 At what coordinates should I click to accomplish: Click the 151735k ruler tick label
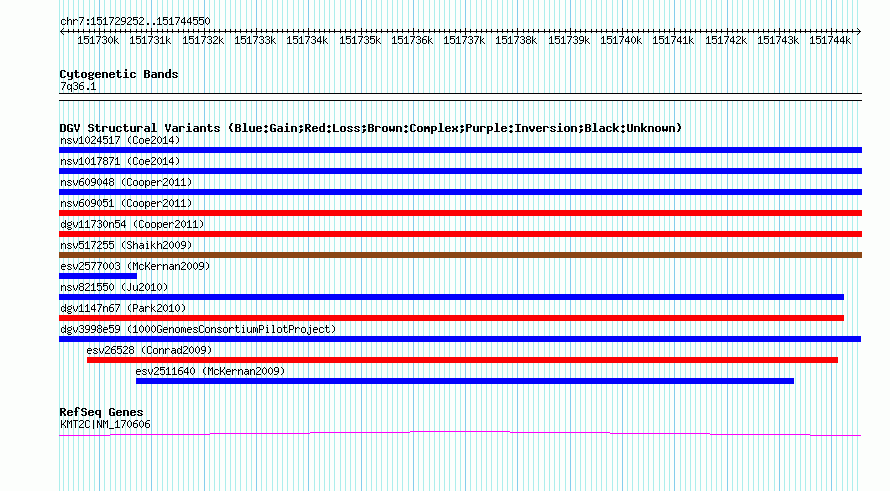point(360,40)
